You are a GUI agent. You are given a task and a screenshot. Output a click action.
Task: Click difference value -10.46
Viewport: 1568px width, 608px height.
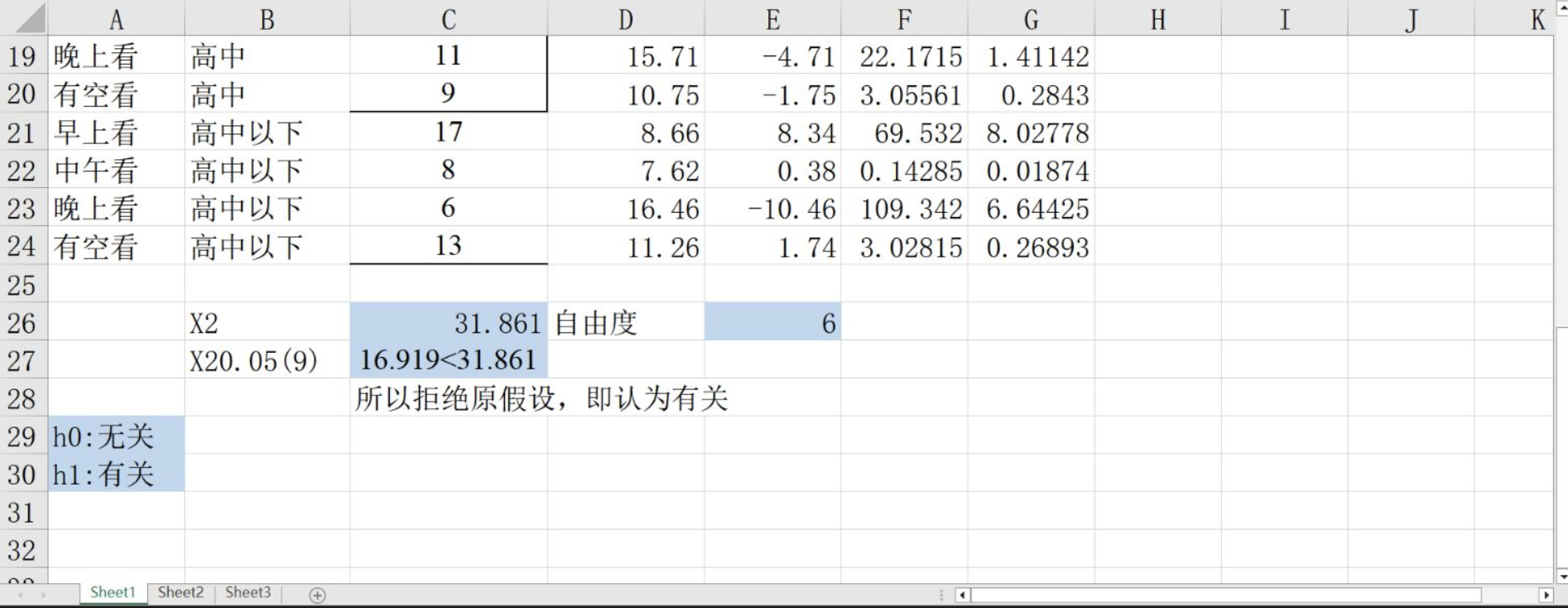772,209
